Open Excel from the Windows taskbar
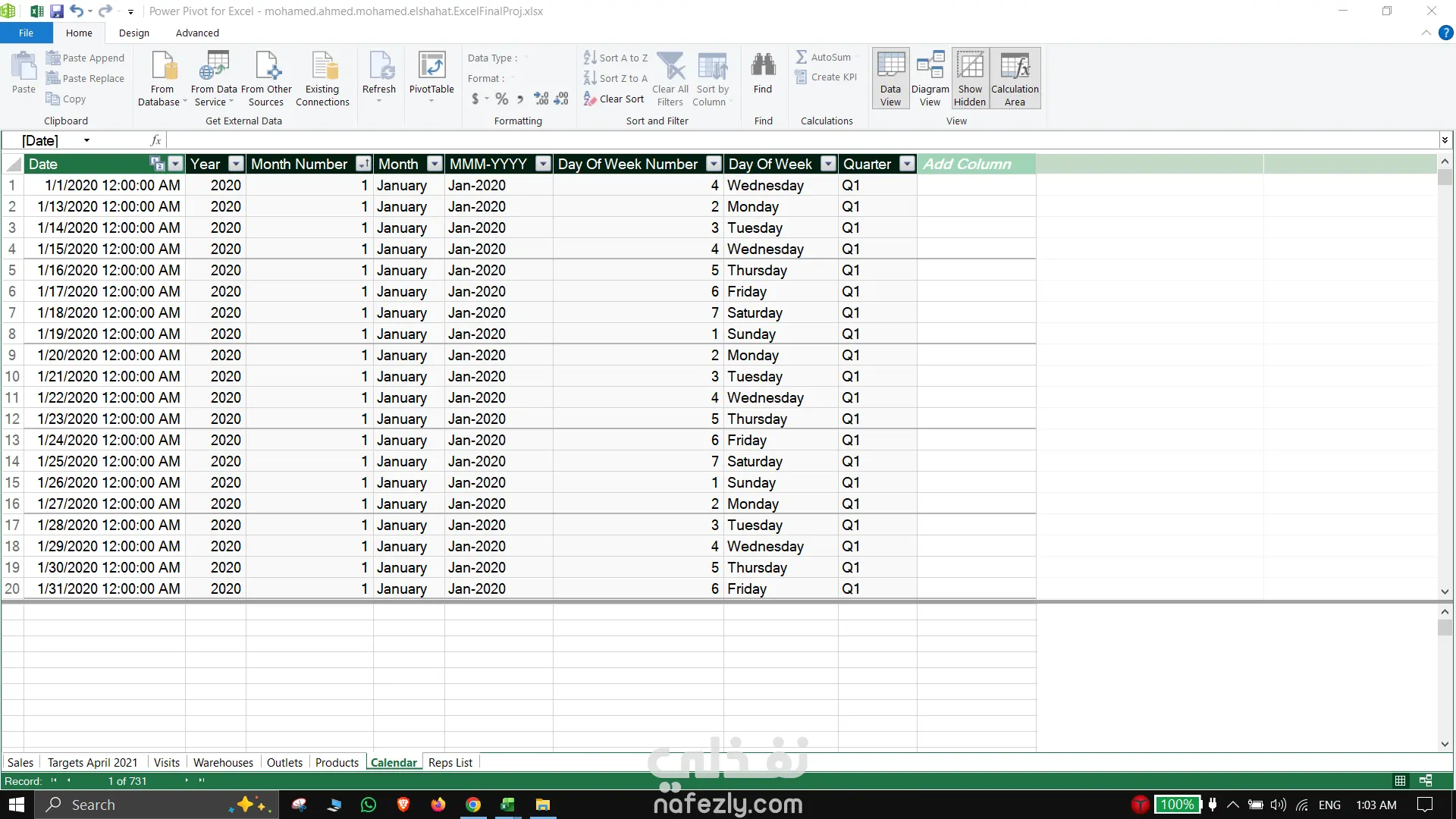The image size is (1456, 819). coord(507,805)
